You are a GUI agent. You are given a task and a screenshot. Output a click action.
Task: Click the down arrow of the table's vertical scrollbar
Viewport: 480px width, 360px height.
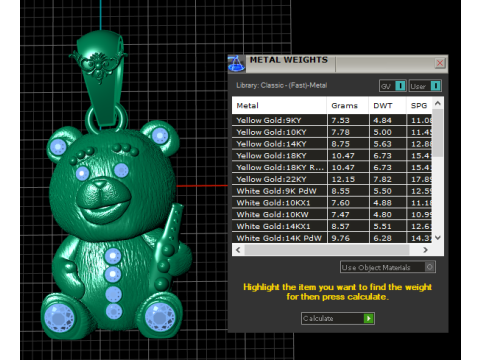pyautogui.click(x=438, y=238)
